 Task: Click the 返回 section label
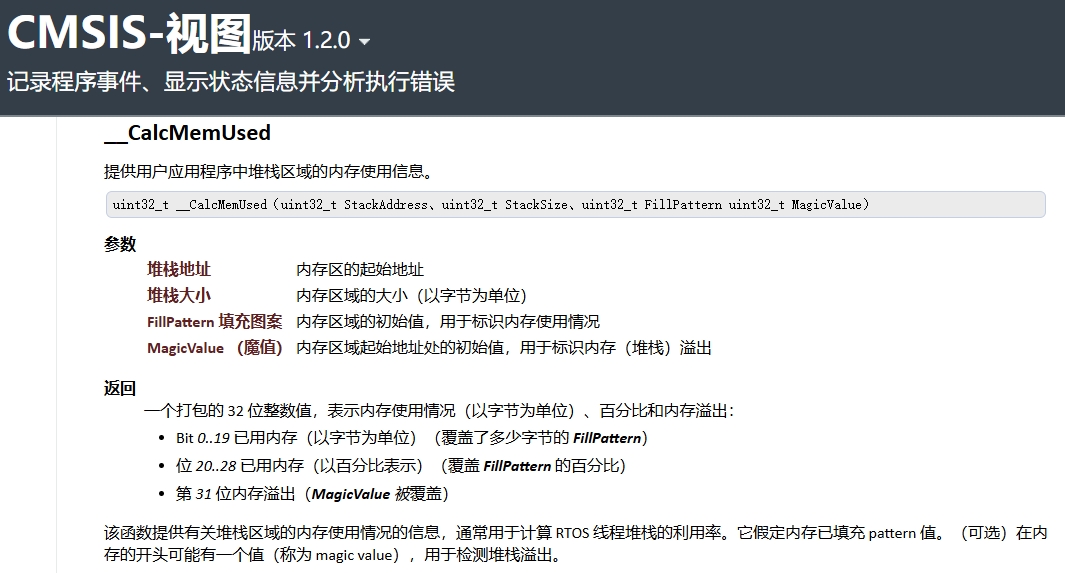pos(120,388)
